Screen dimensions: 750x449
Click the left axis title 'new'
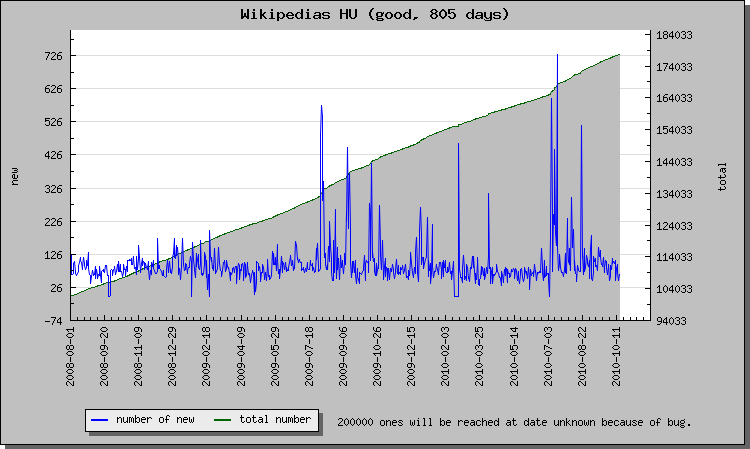coord(15,176)
